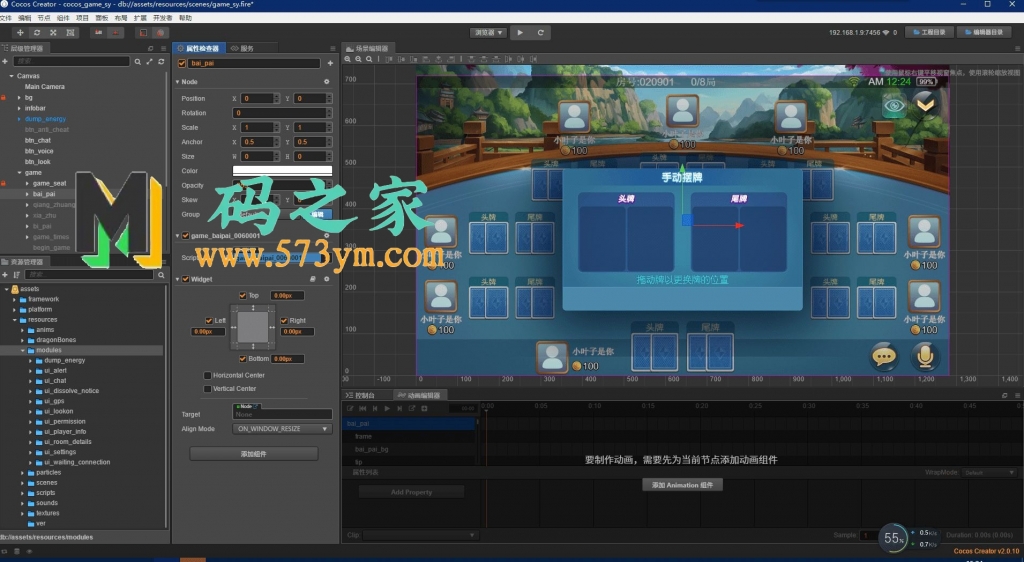Enable Vertical Center checkbox
Screen dimensions: 1024x562
(x=208, y=388)
